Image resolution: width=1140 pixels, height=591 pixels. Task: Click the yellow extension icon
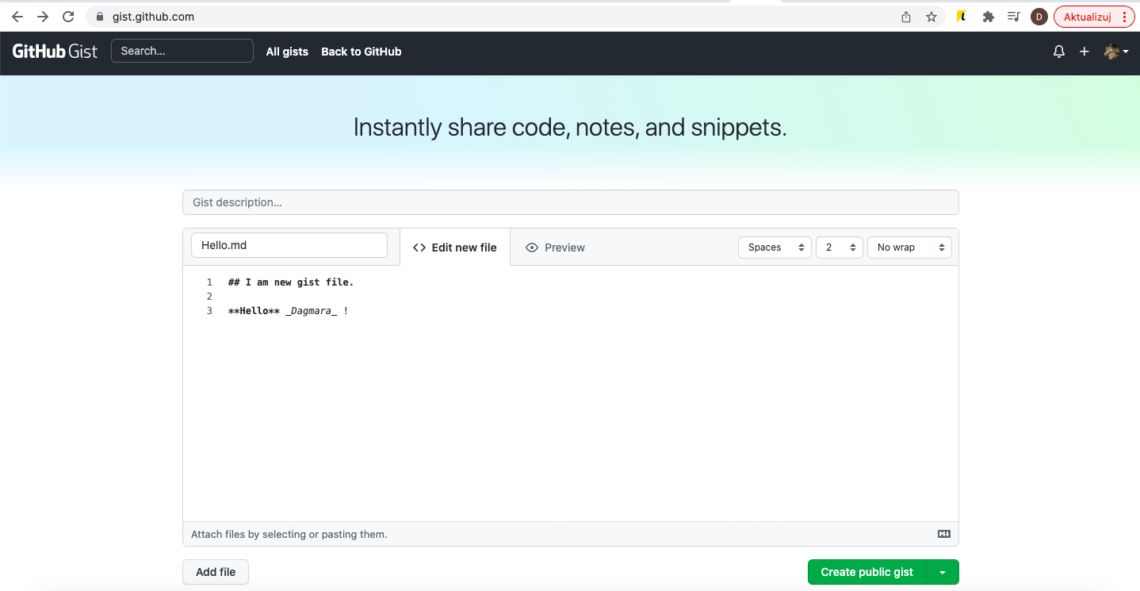click(961, 16)
